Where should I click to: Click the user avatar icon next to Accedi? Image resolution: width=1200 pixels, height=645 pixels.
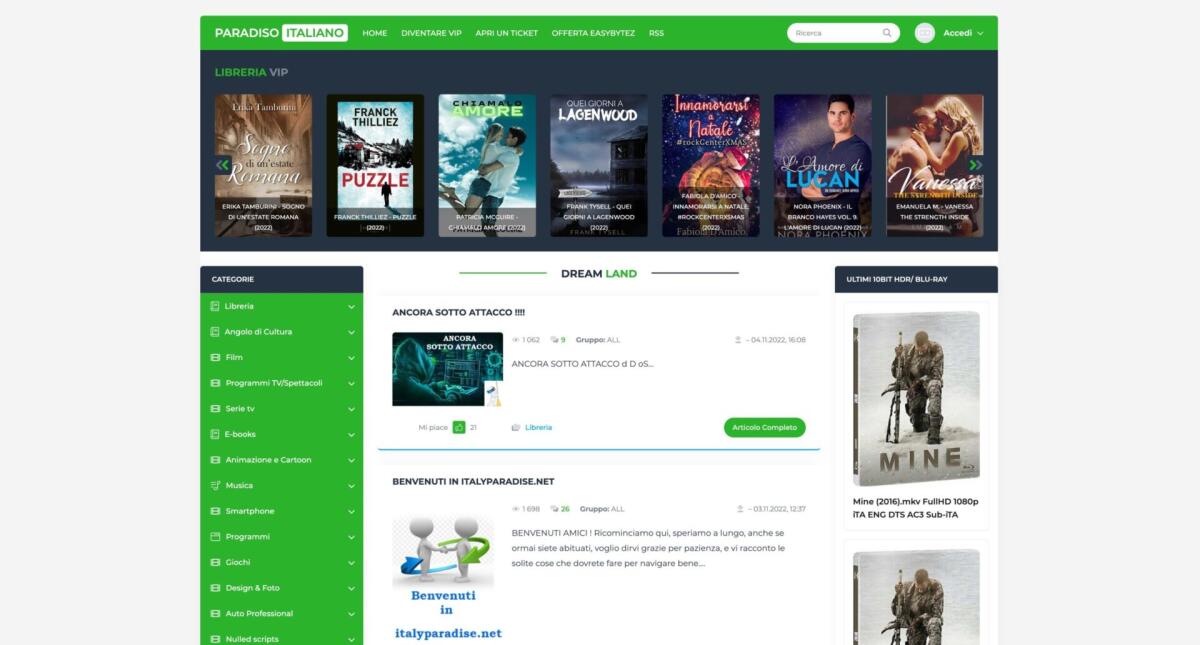pos(925,32)
